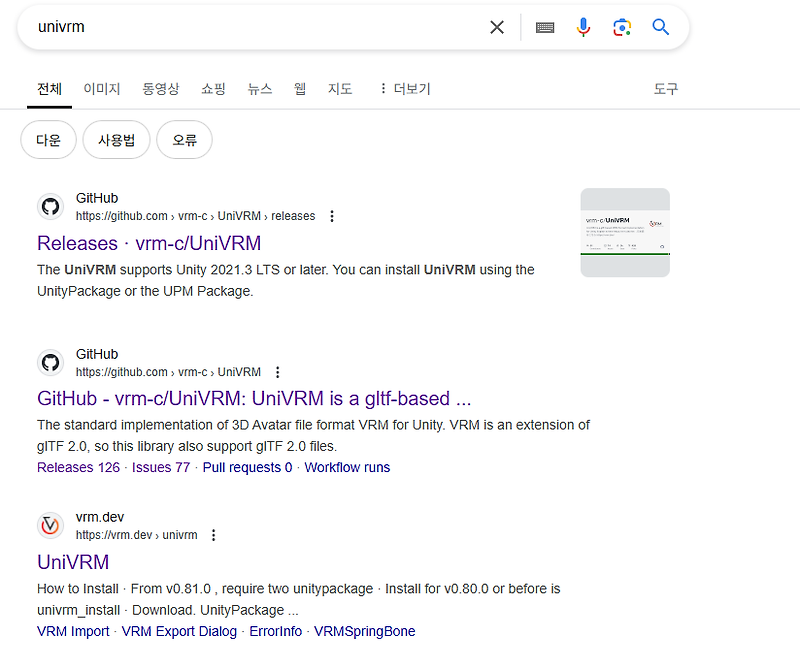Select the 다운 filter chip

pyautogui.click(x=48, y=140)
